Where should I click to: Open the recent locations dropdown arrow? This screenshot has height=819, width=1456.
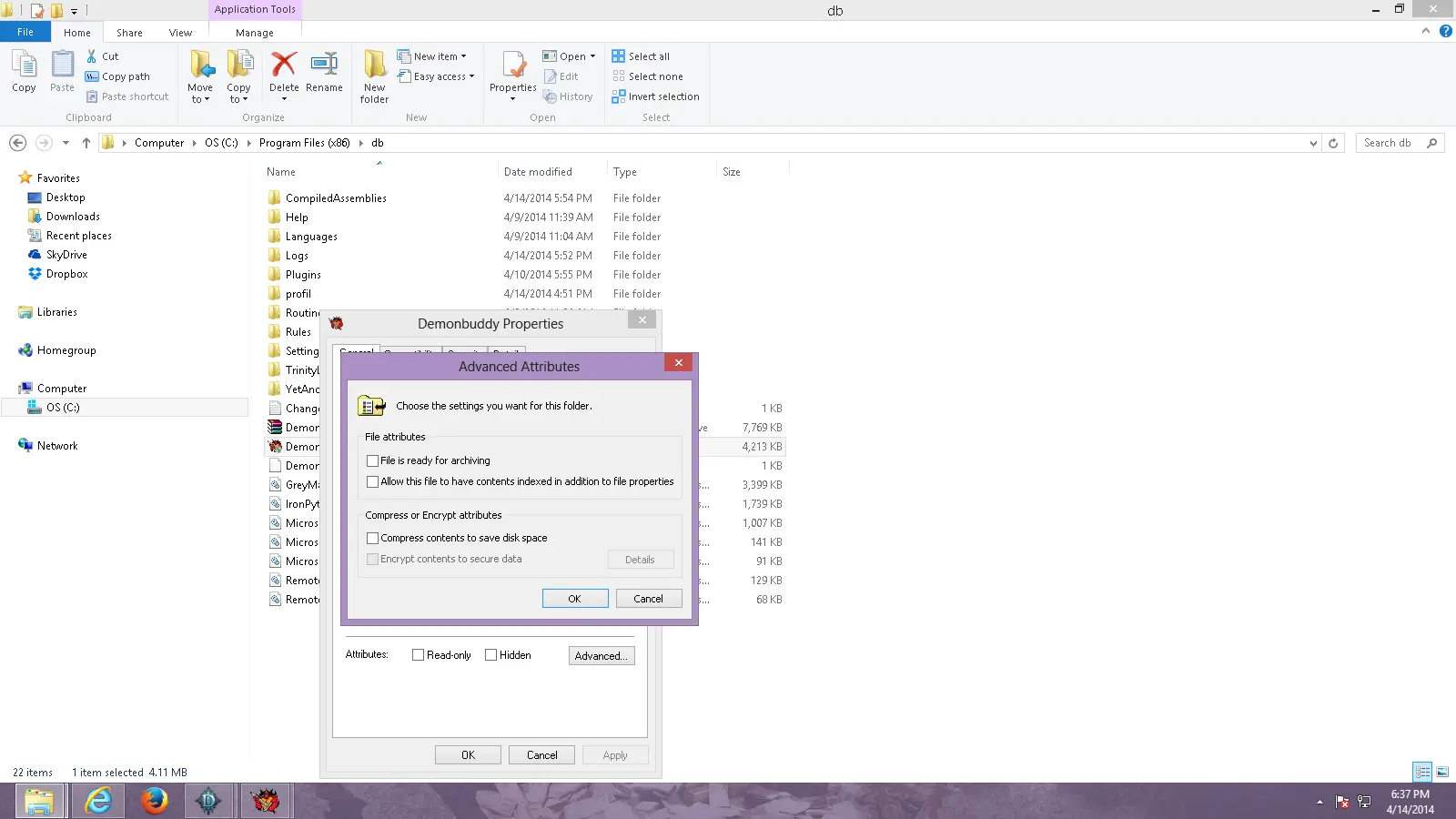tap(66, 143)
